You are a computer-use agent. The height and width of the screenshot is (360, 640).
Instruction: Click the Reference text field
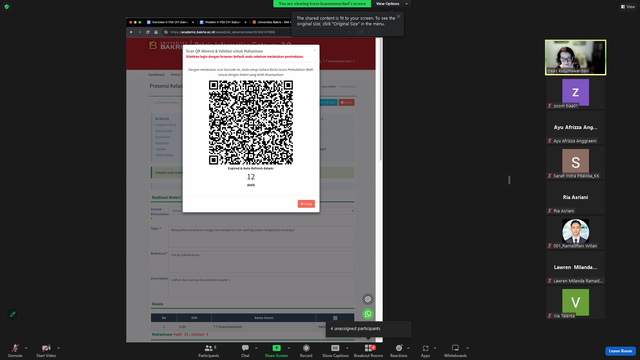pos(261,262)
